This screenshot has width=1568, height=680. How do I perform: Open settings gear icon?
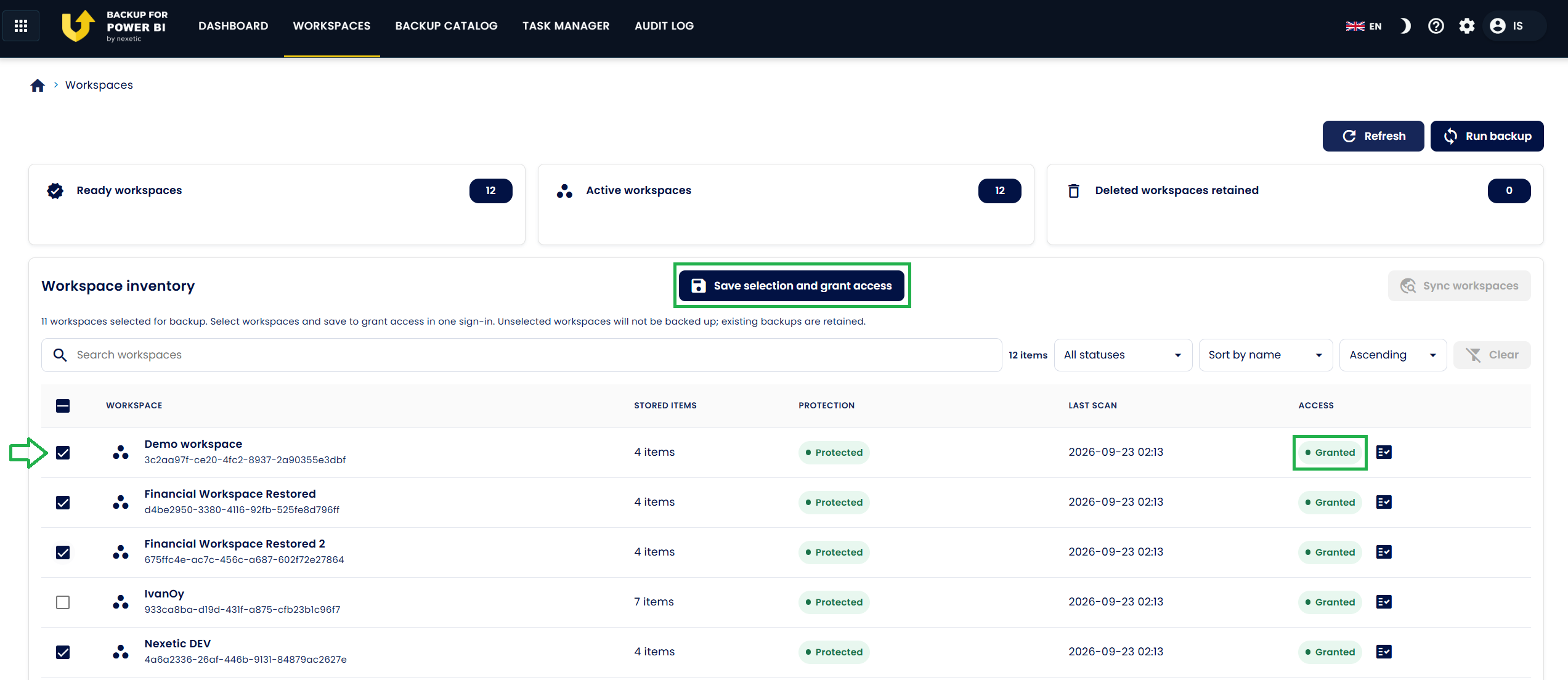click(x=1467, y=26)
